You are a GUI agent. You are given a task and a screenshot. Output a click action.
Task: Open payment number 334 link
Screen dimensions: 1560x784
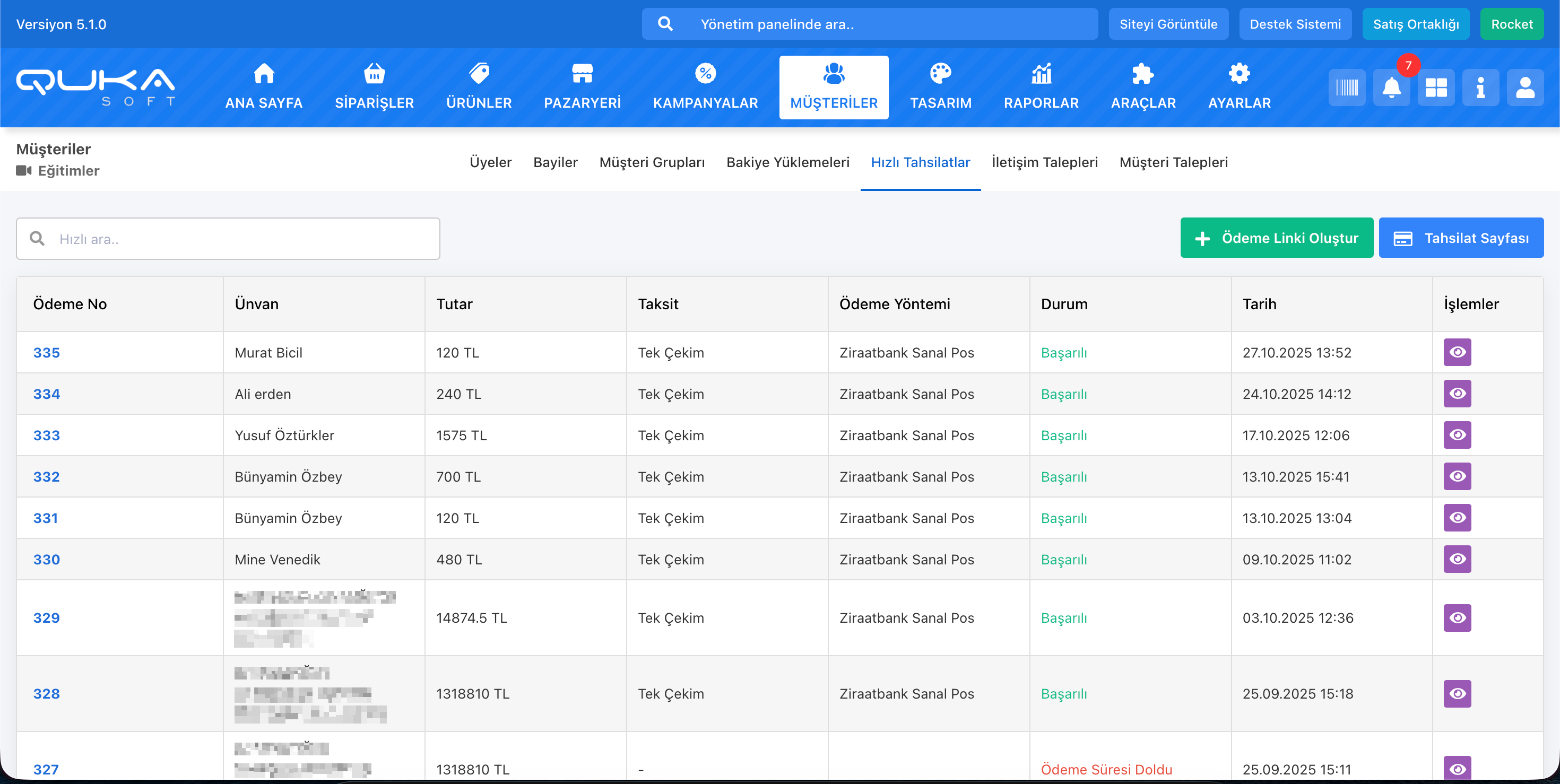[47, 394]
